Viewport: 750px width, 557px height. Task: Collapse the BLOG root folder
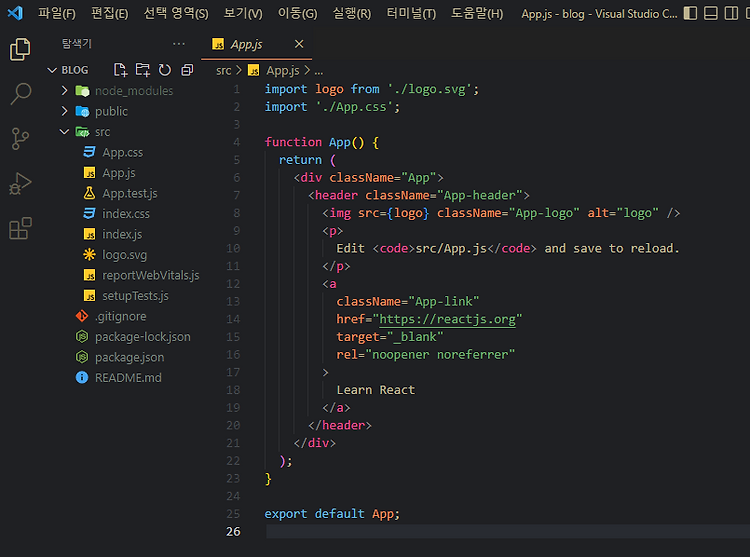(52, 70)
